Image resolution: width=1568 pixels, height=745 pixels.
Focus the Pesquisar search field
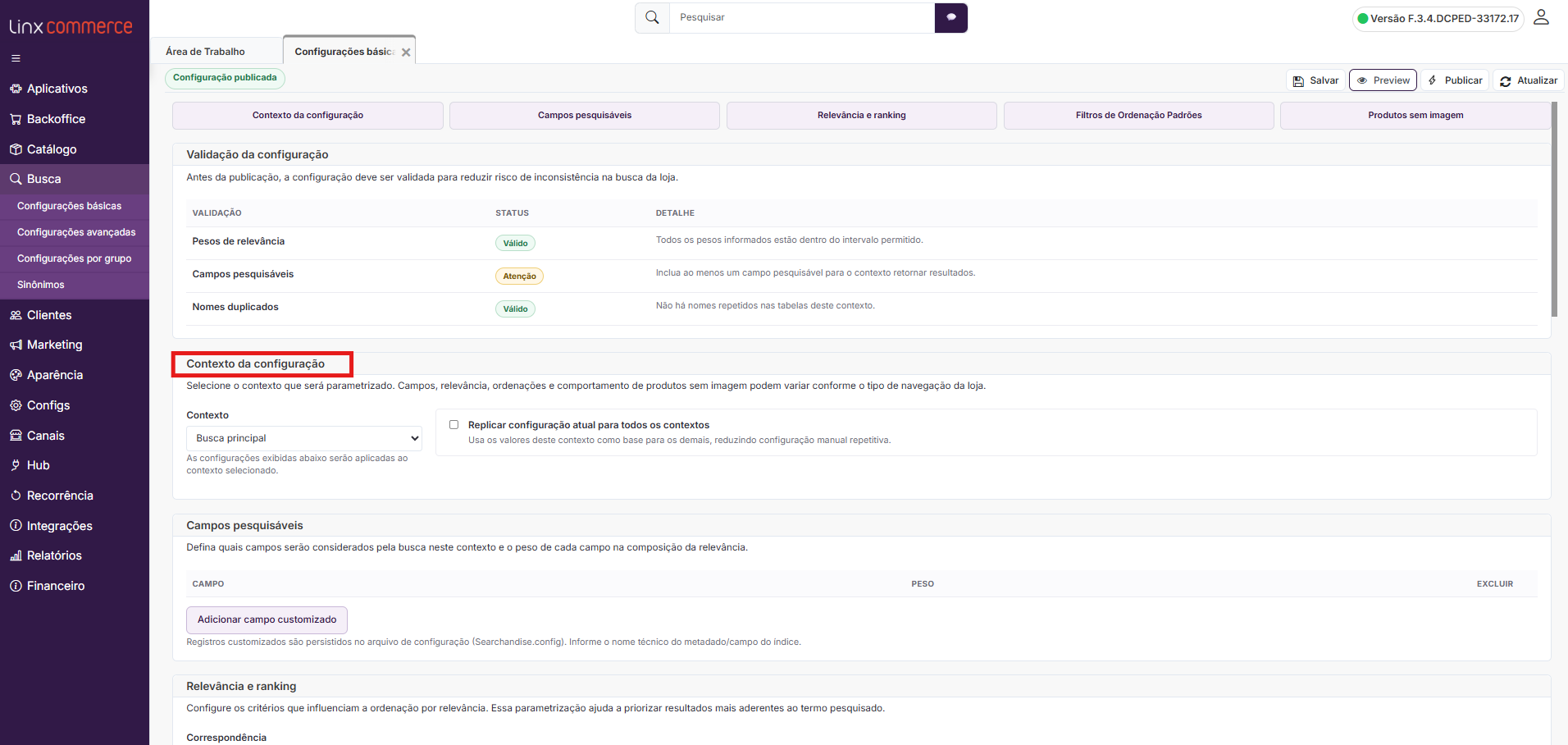(x=802, y=17)
